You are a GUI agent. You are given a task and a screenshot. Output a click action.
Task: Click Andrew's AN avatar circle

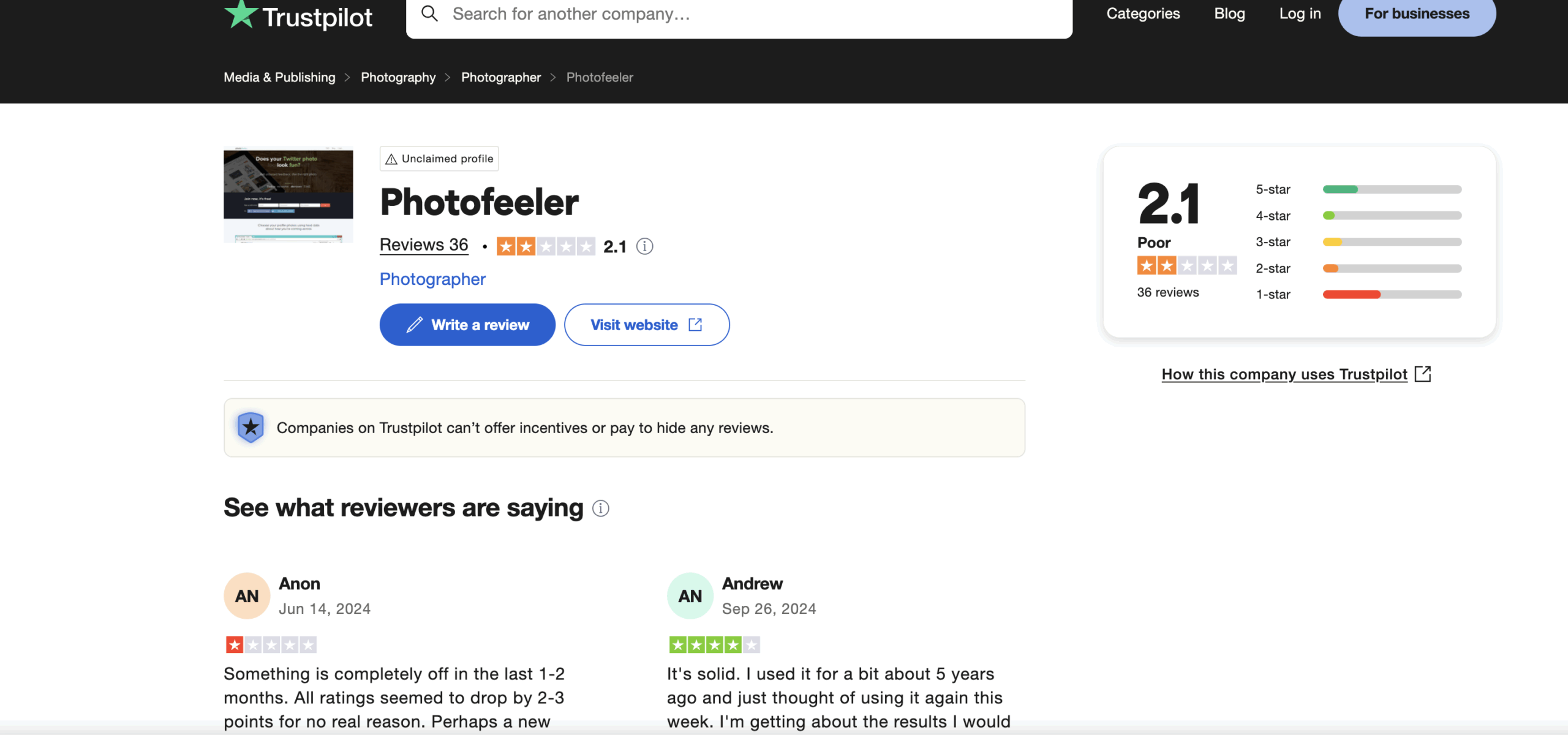(x=690, y=596)
